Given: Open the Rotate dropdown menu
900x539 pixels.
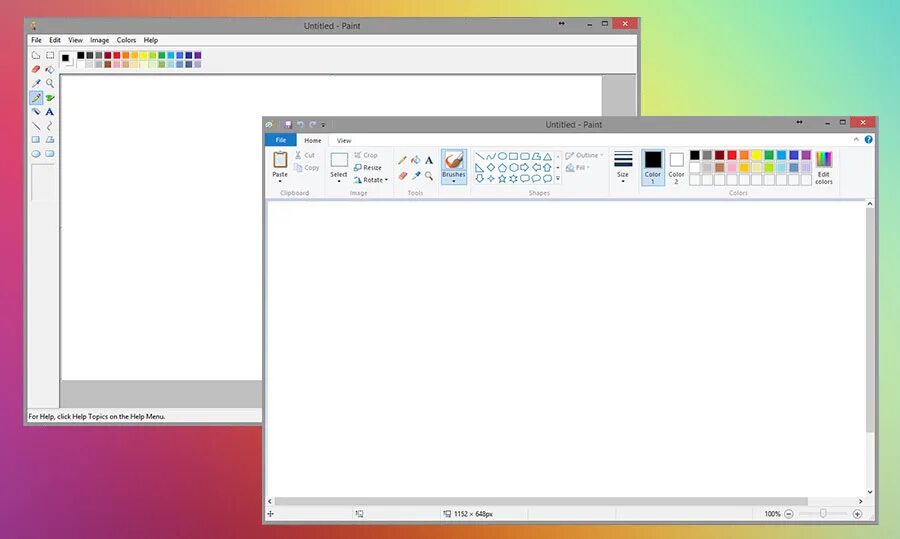Looking at the screenshot, I should pyautogui.click(x=371, y=180).
